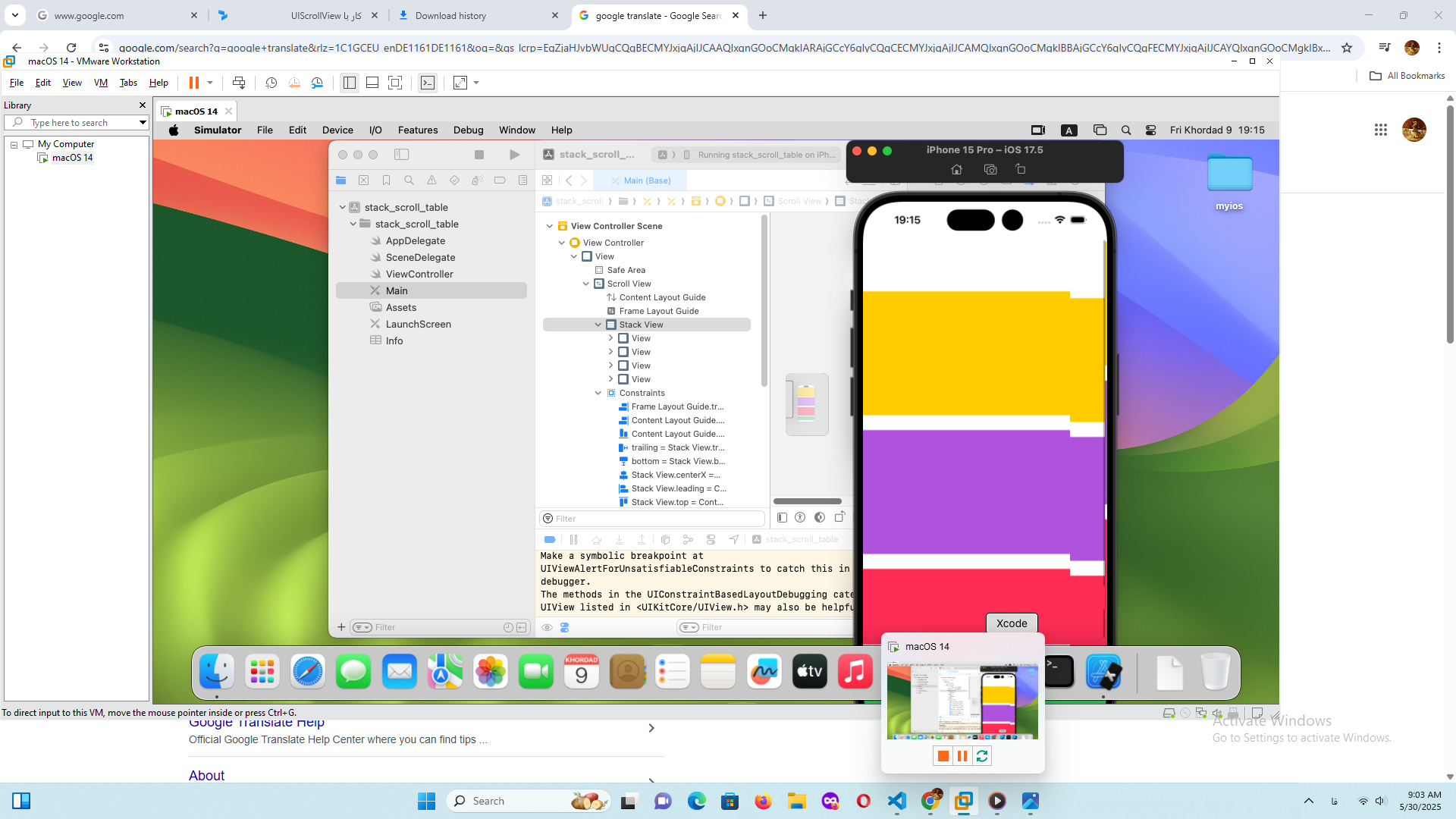Open VMware VM menu
Image resolution: width=1456 pixels, height=819 pixels.
click(x=100, y=83)
